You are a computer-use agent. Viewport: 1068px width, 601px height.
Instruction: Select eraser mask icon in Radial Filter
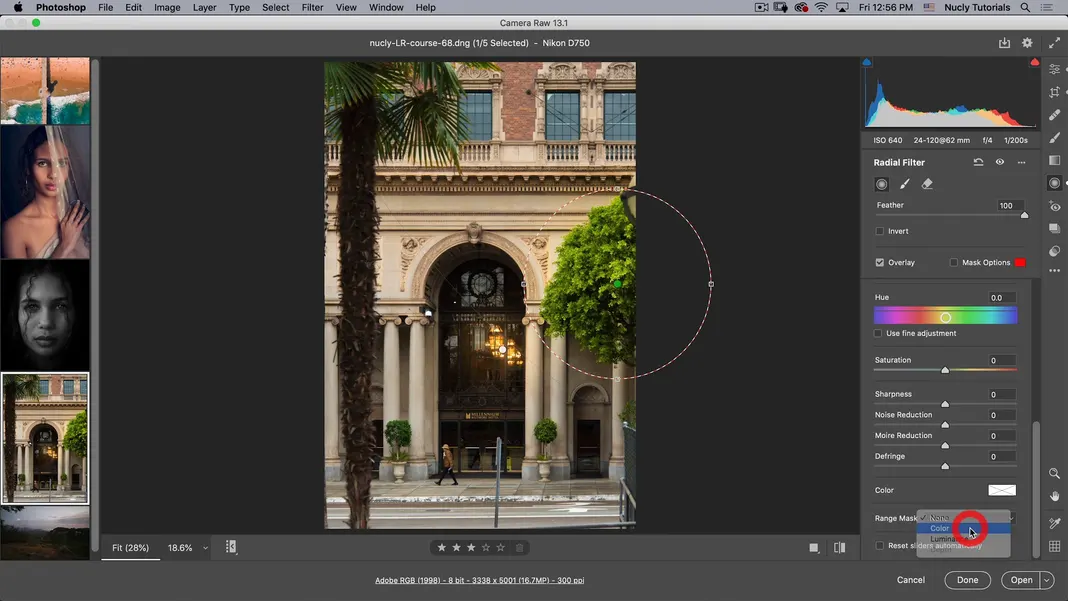tap(927, 184)
